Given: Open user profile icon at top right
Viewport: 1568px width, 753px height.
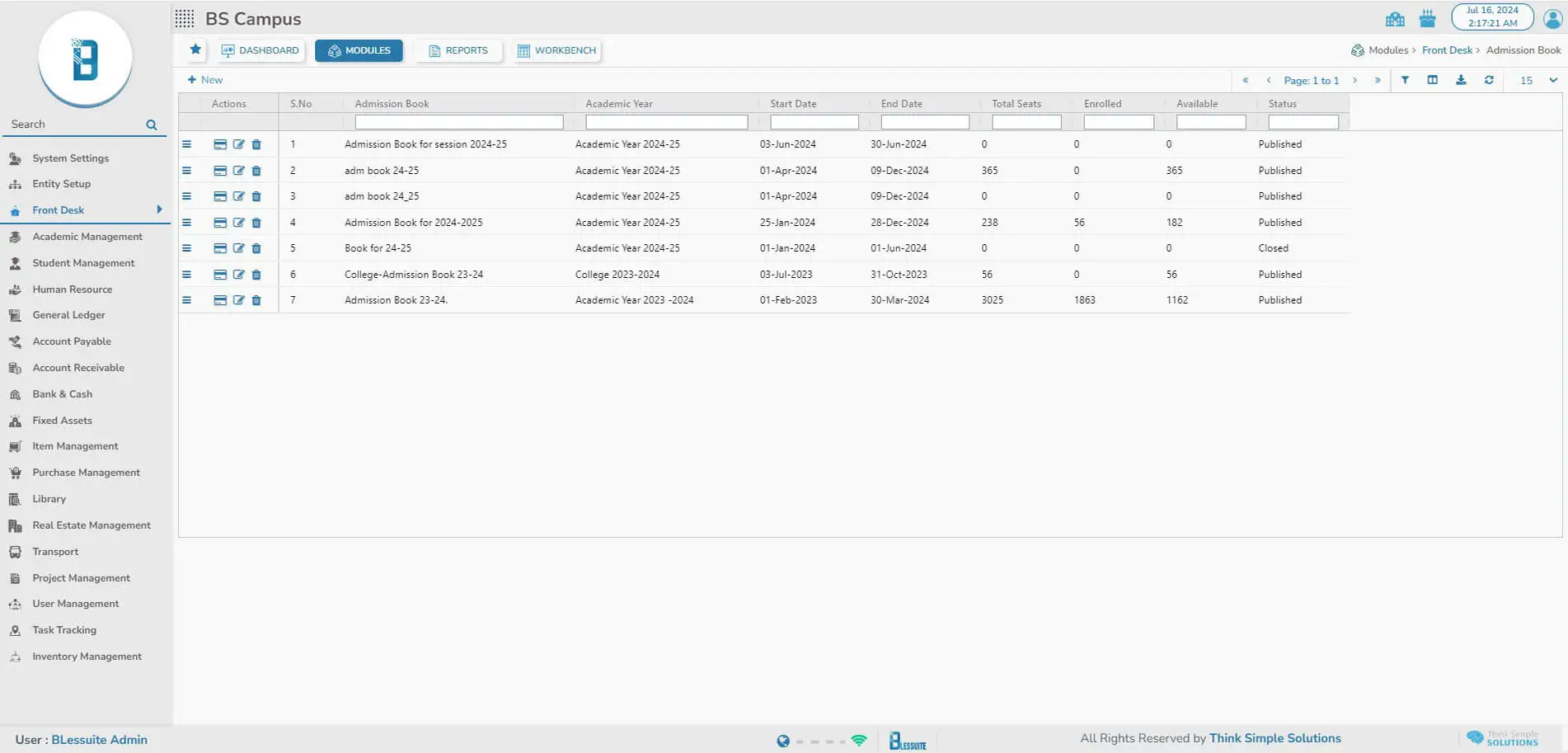Looking at the screenshot, I should [1552, 18].
